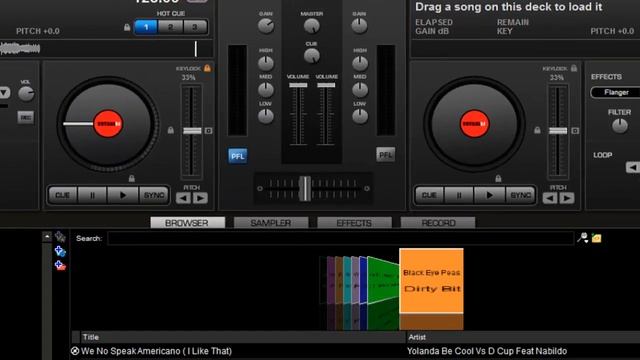The height and width of the screenshot is (360, 640).
Task: Nudge left deck pitch up arrow
Action: point(200,198)
